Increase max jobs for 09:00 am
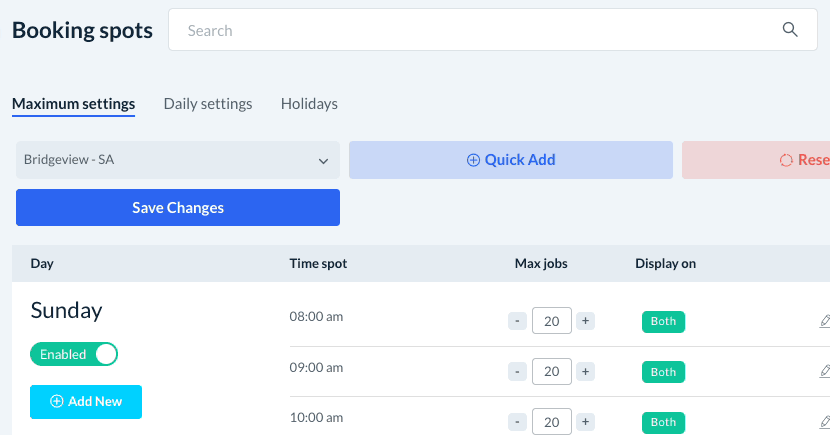Image resolution: width=830 pixels, height=435 pixels. point(586,371)
